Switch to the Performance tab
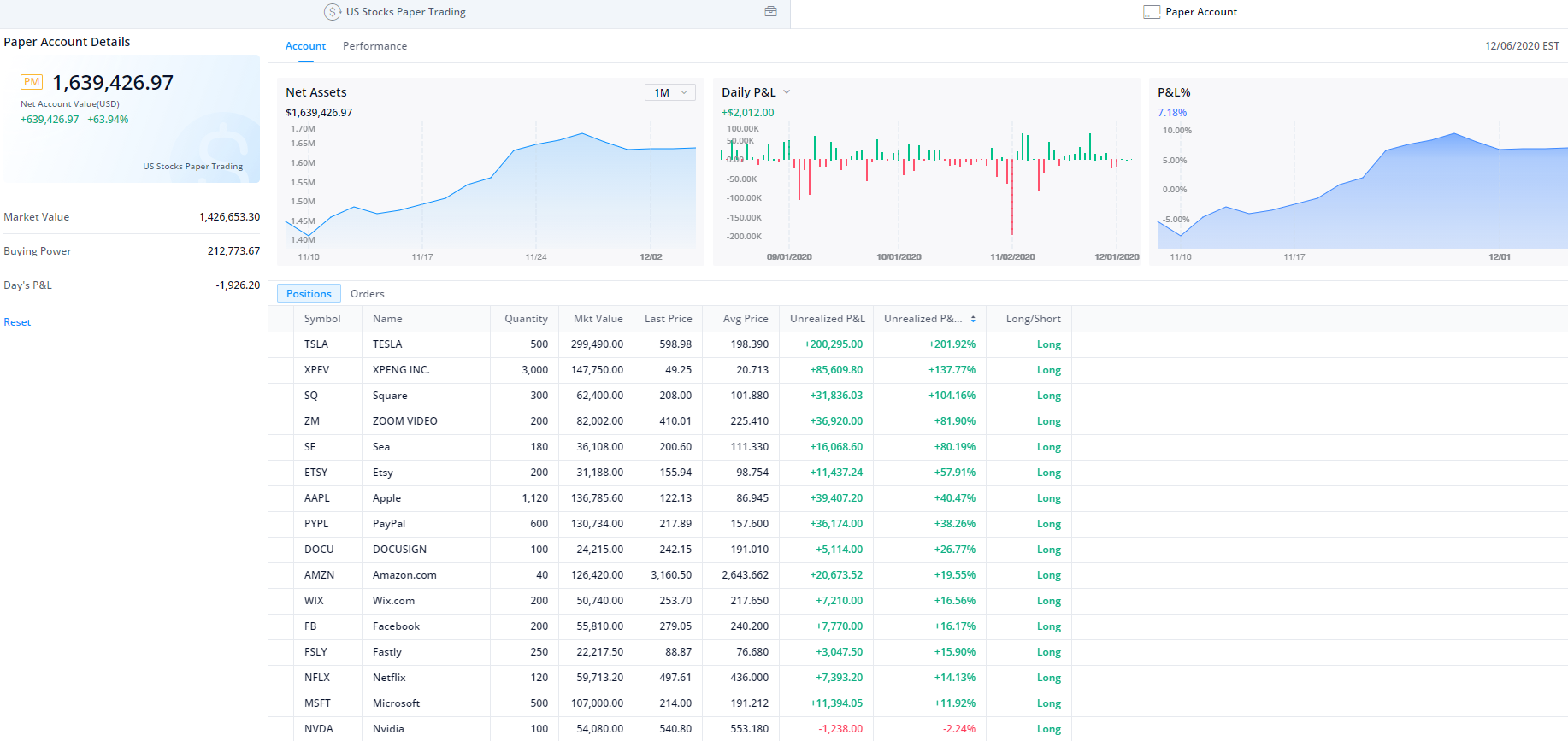Image resolution: width=1568 pixels, height=741 pixels. click(x=374, y=46)
